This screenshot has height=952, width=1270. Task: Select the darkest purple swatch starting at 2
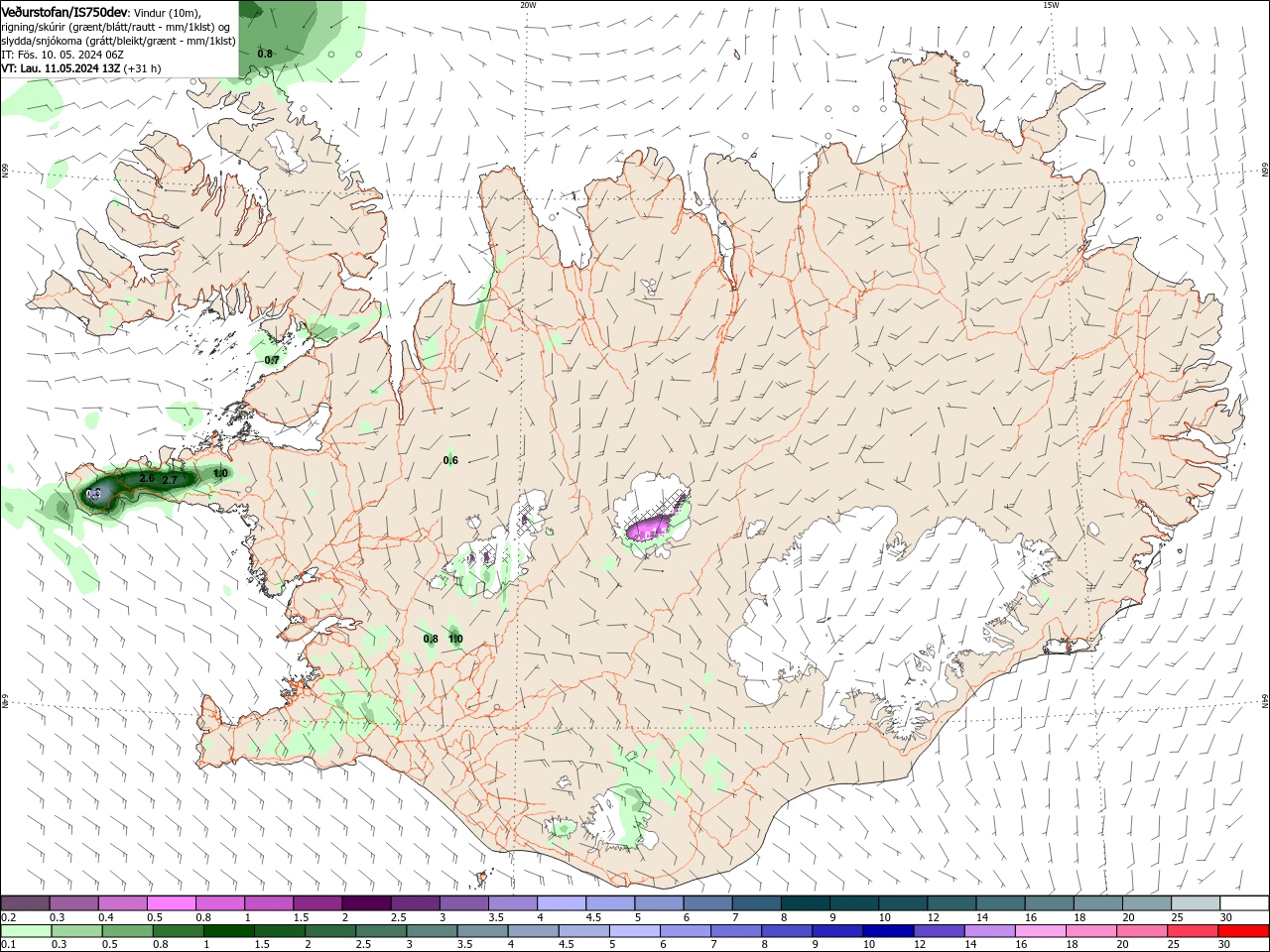pyautogui.click(x=366, y=902)
